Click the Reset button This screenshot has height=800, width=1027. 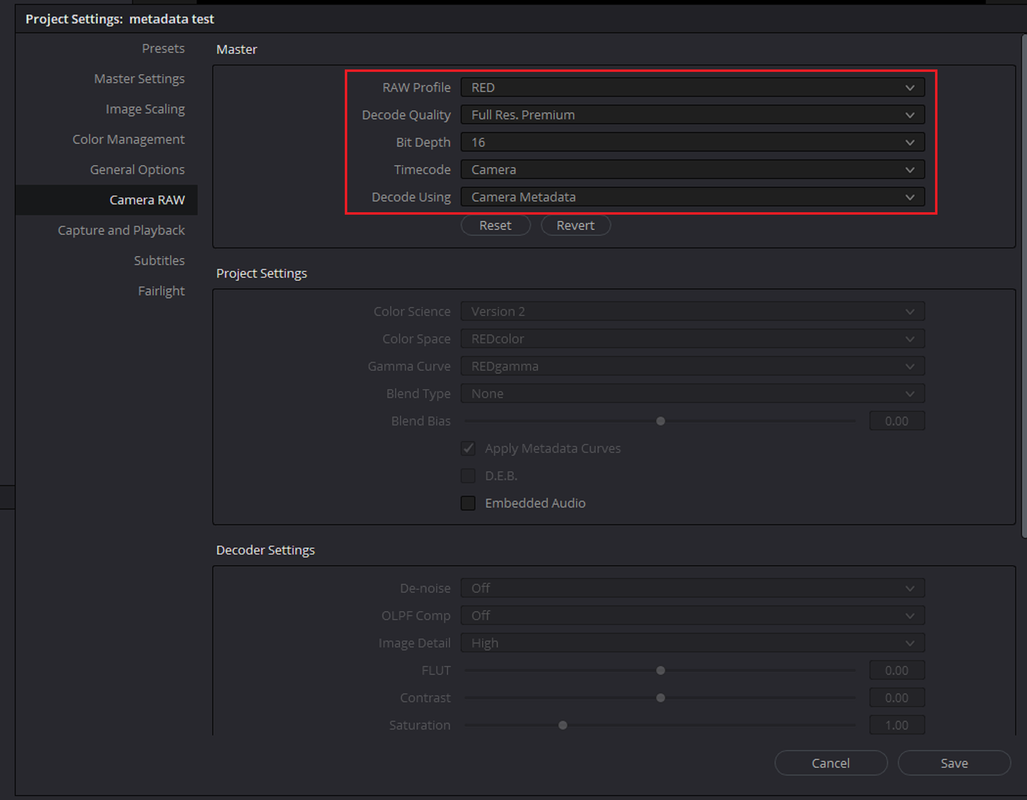click(x=495, y=225)
